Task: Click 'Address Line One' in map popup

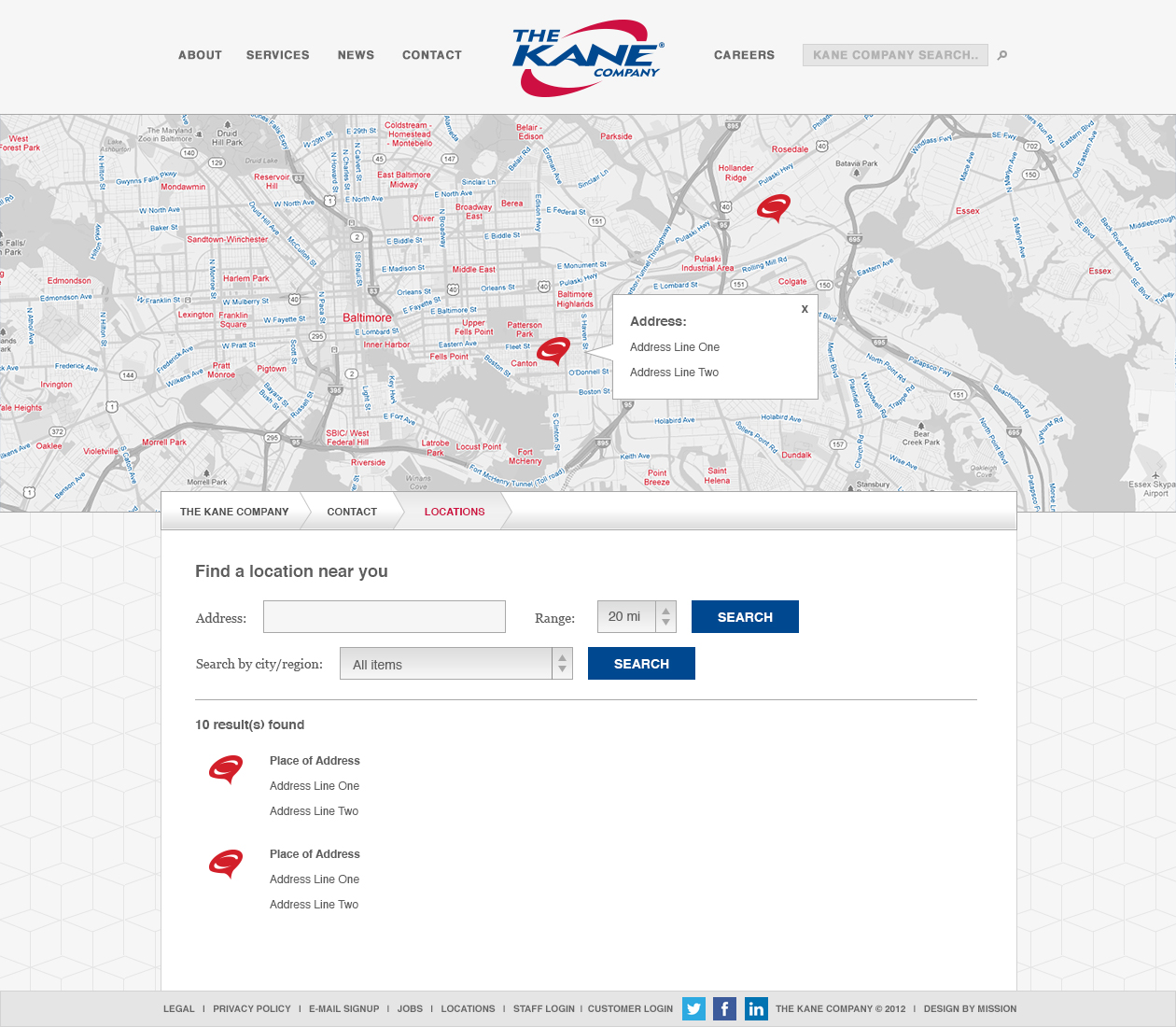Action: click(x=675, y=347)
